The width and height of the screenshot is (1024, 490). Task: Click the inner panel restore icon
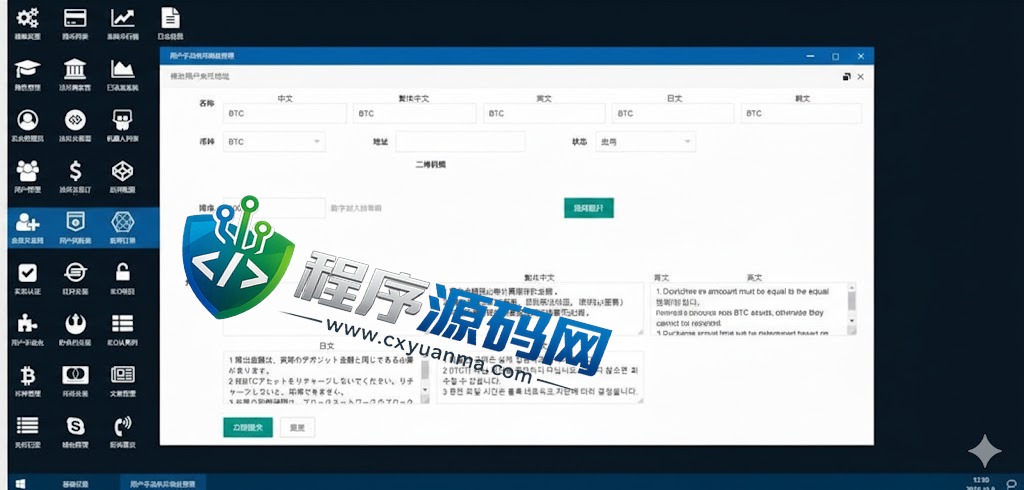(847, 76)
